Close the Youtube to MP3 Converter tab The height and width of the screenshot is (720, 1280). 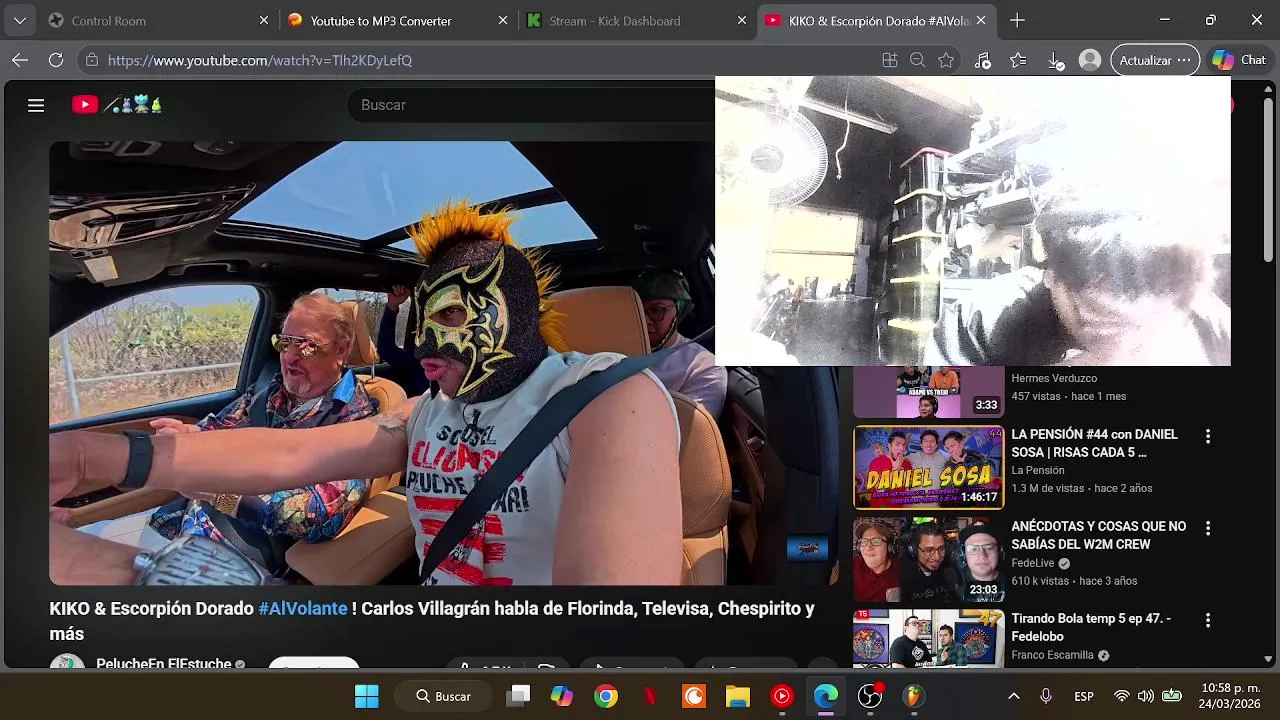503,20
